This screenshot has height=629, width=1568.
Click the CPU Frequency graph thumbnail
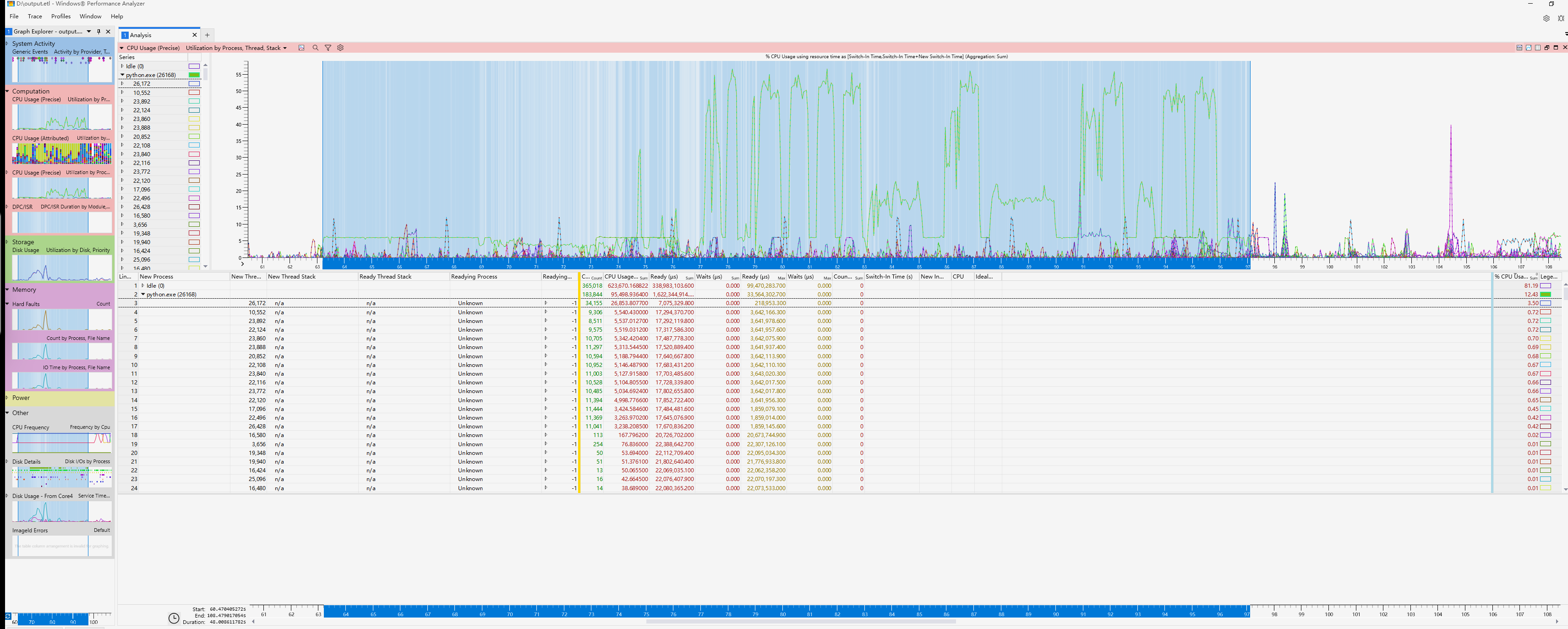click(x=61, y=442)
